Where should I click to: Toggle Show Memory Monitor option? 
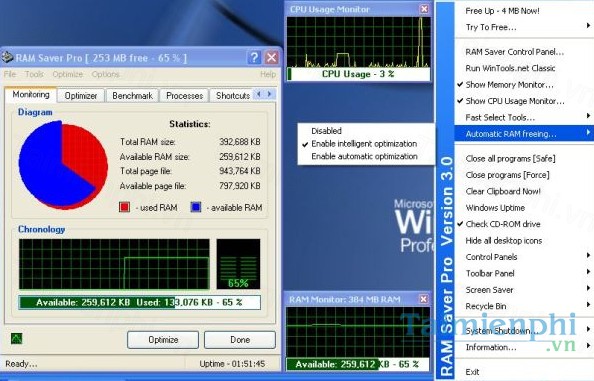(x=524, y=85)
